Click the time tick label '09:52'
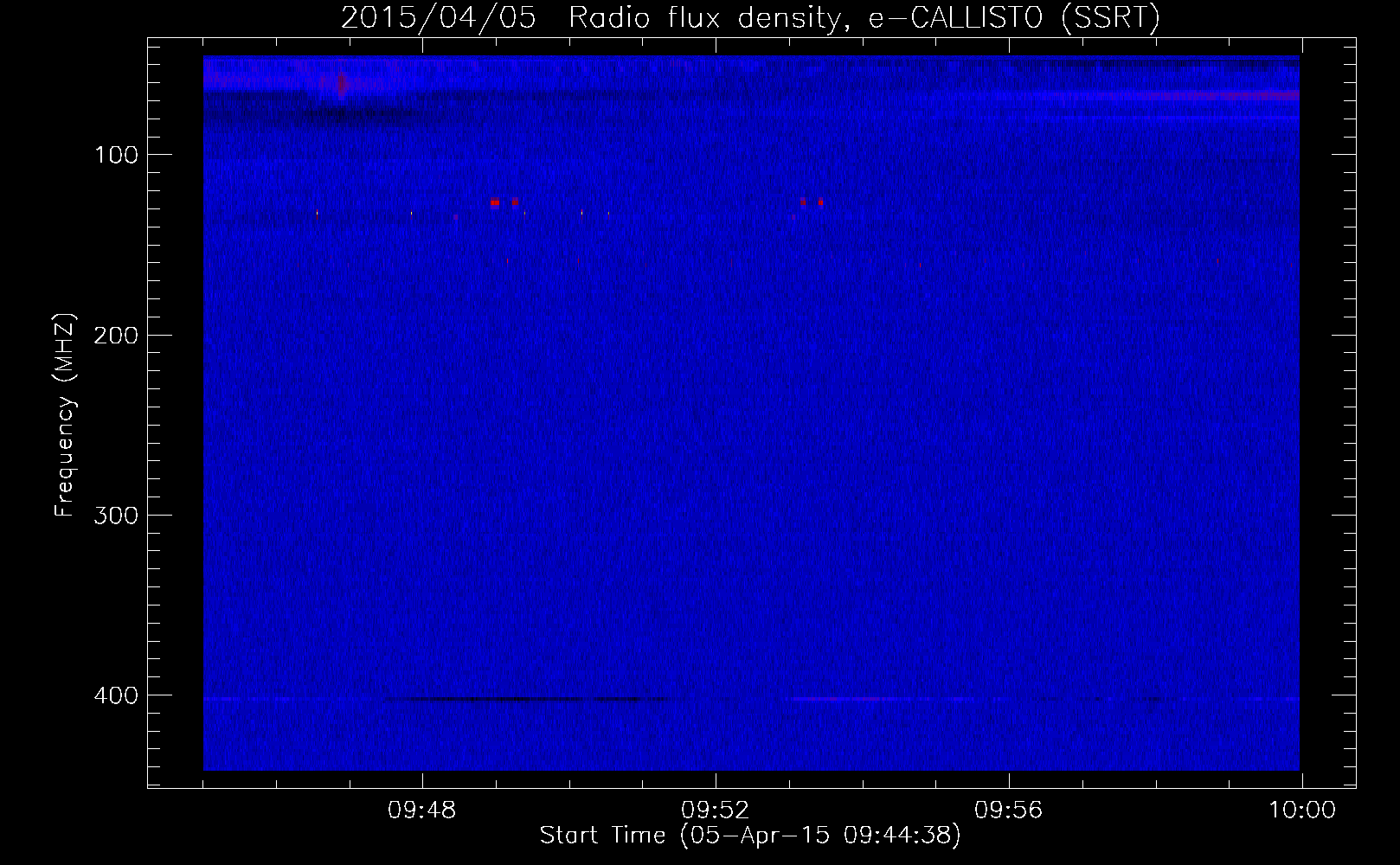This screenshot has width=1400, height=865. tap(715, 811)
